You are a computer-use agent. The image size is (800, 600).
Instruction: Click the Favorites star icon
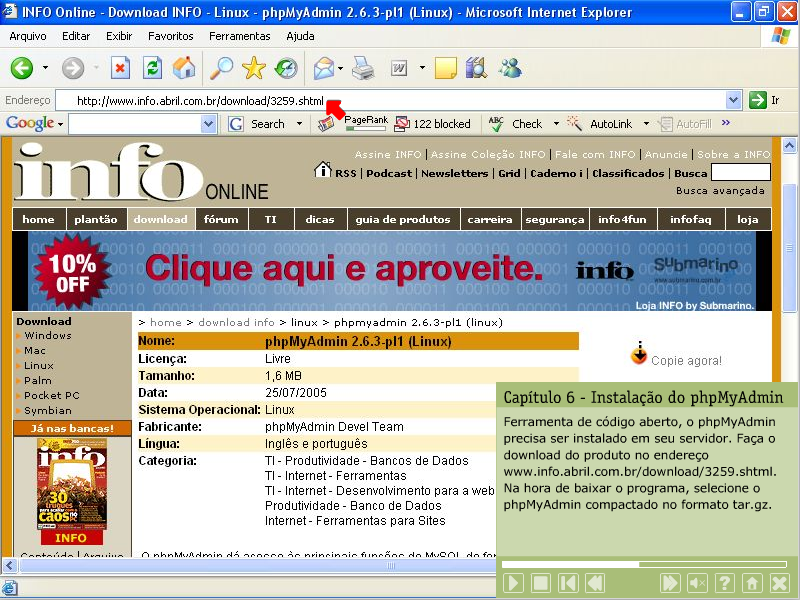pyautogui.click(x=253, y=68)
